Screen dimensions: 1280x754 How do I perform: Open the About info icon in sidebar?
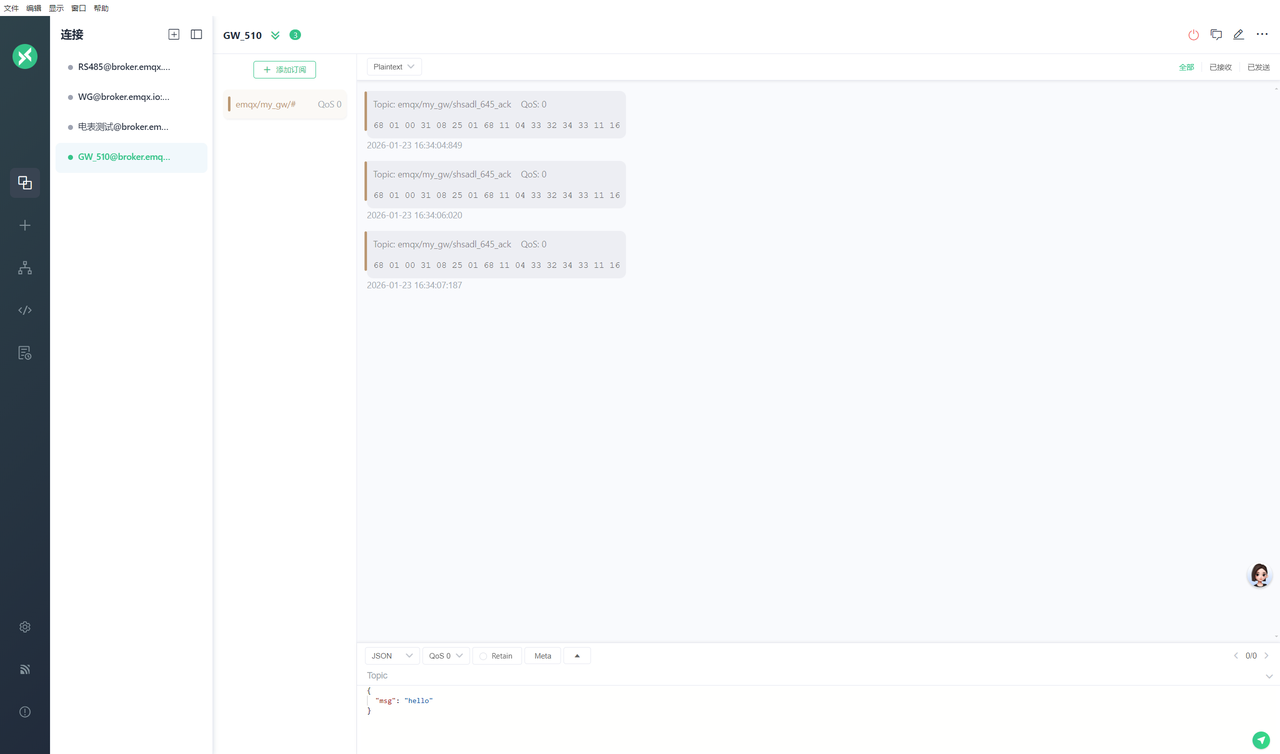25,712
